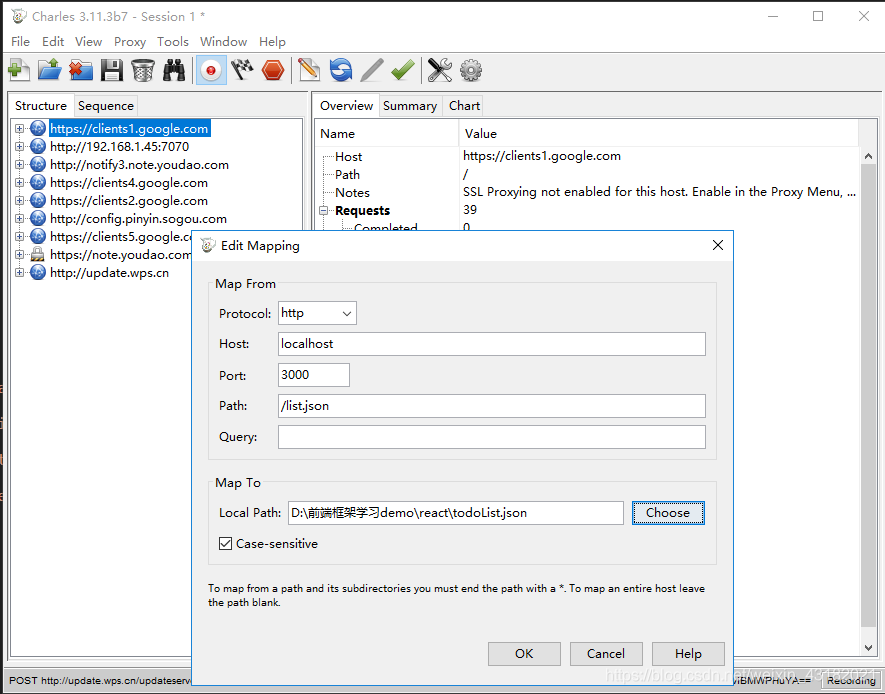Viewport: 885px width, 694px height.
Task: Click the Path field with /list.json
Action: pyautogui.click(x=492, y=406)
